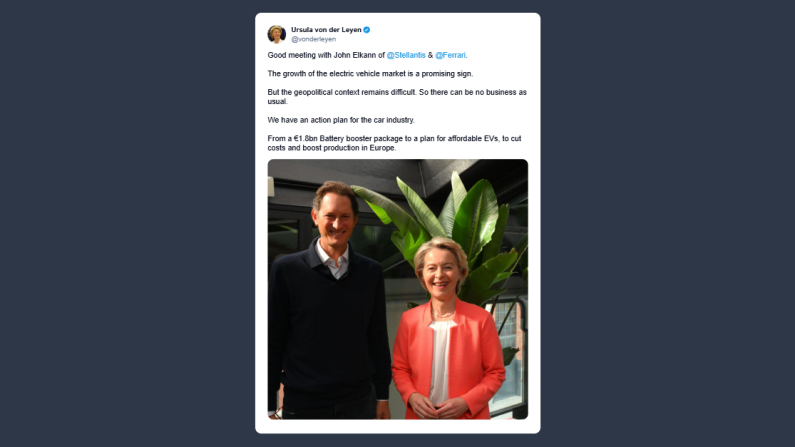Image resolution: width=795 pixels, height=447 pixels.
Task: Select the electric vehicle market growth sentence
Action: click(x=370, y=73)
